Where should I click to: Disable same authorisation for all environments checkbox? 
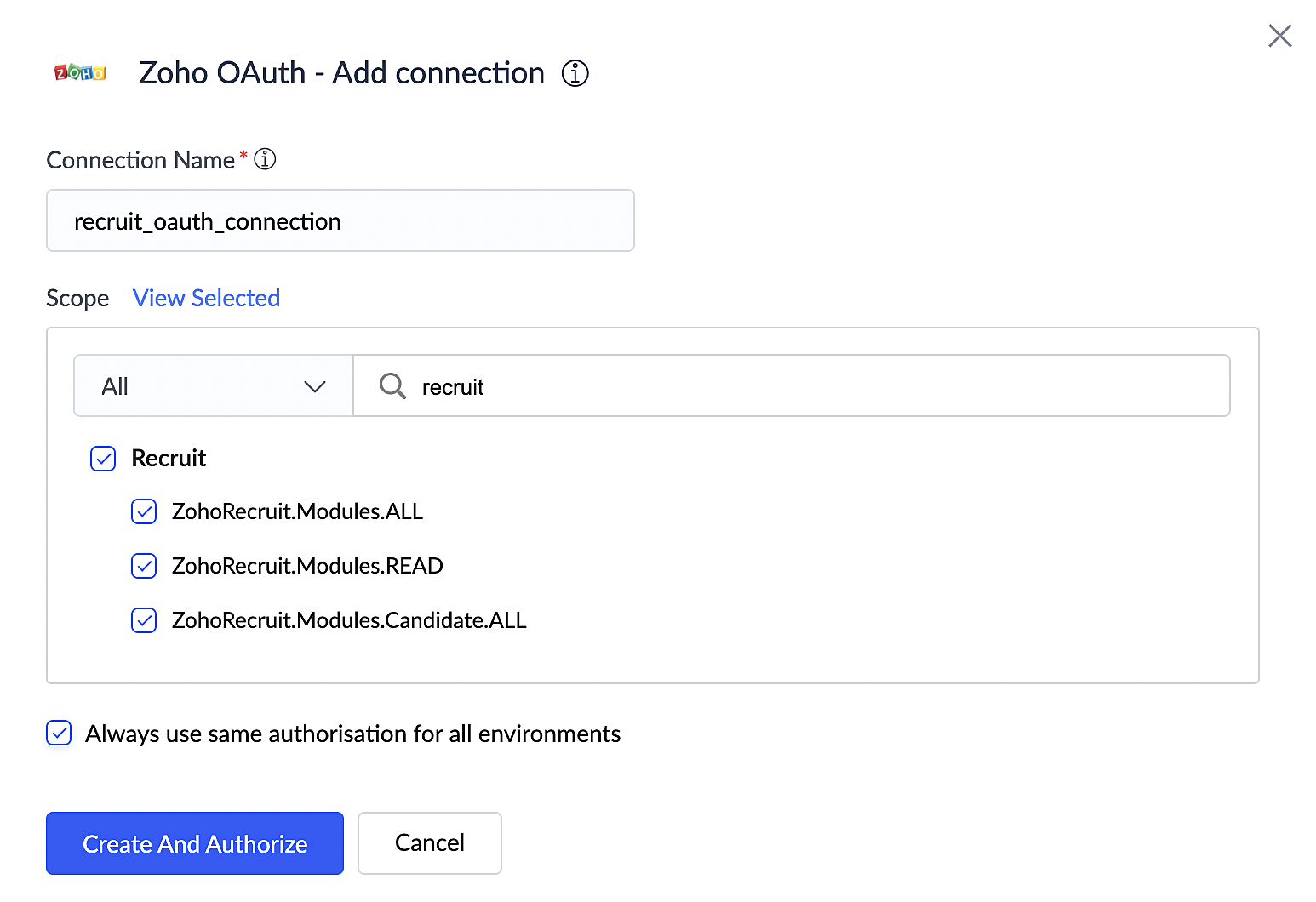(59, 734)
